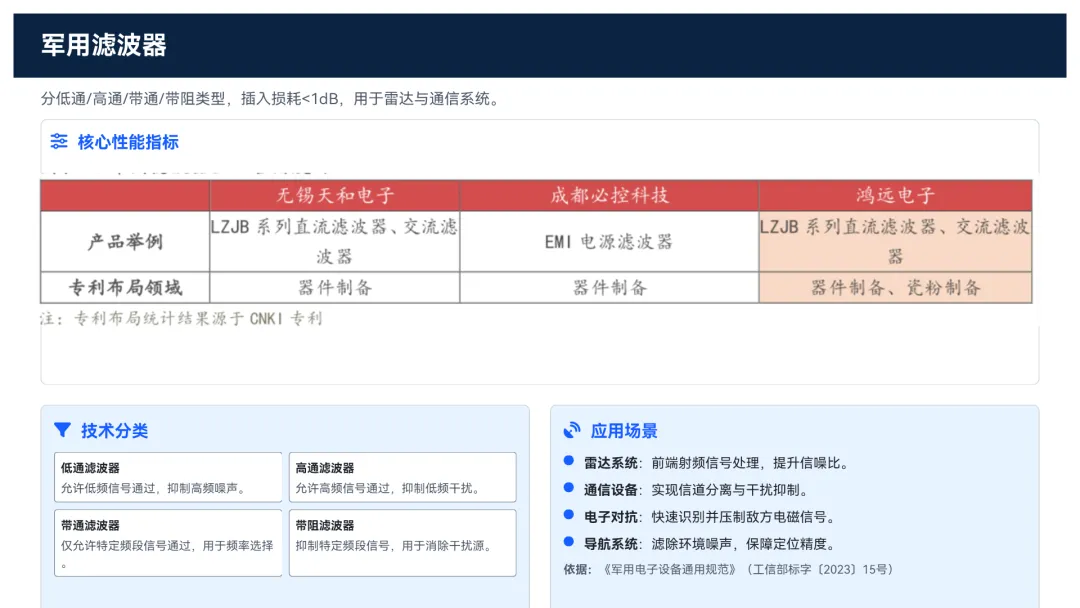Viewport: 1080px width, 608px height.
Task: Click the signal icon beside 应用场景
Action: point(572,430)
